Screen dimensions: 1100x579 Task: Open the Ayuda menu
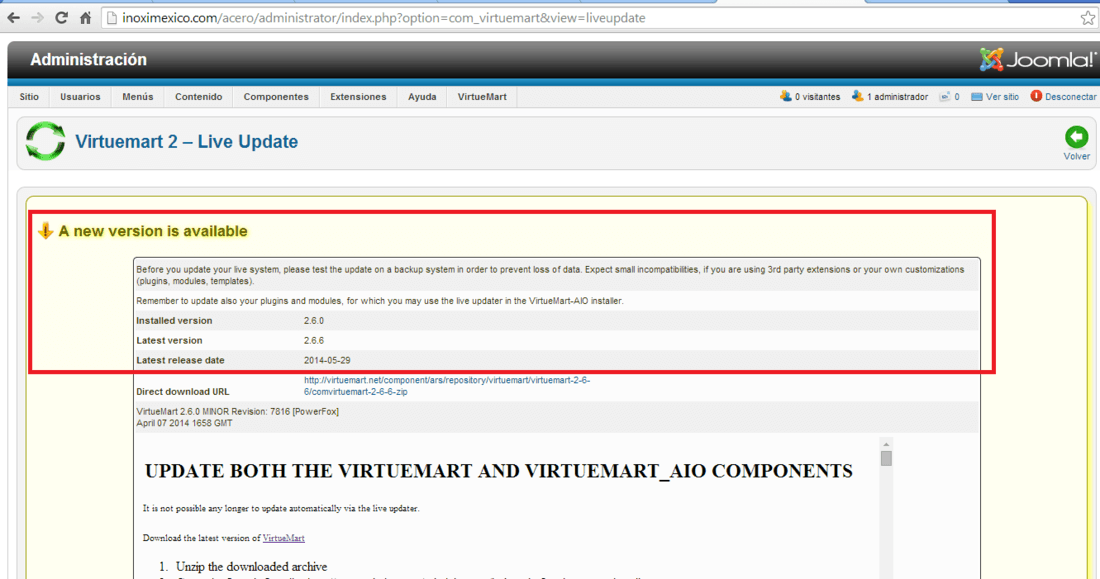[422, 97]
